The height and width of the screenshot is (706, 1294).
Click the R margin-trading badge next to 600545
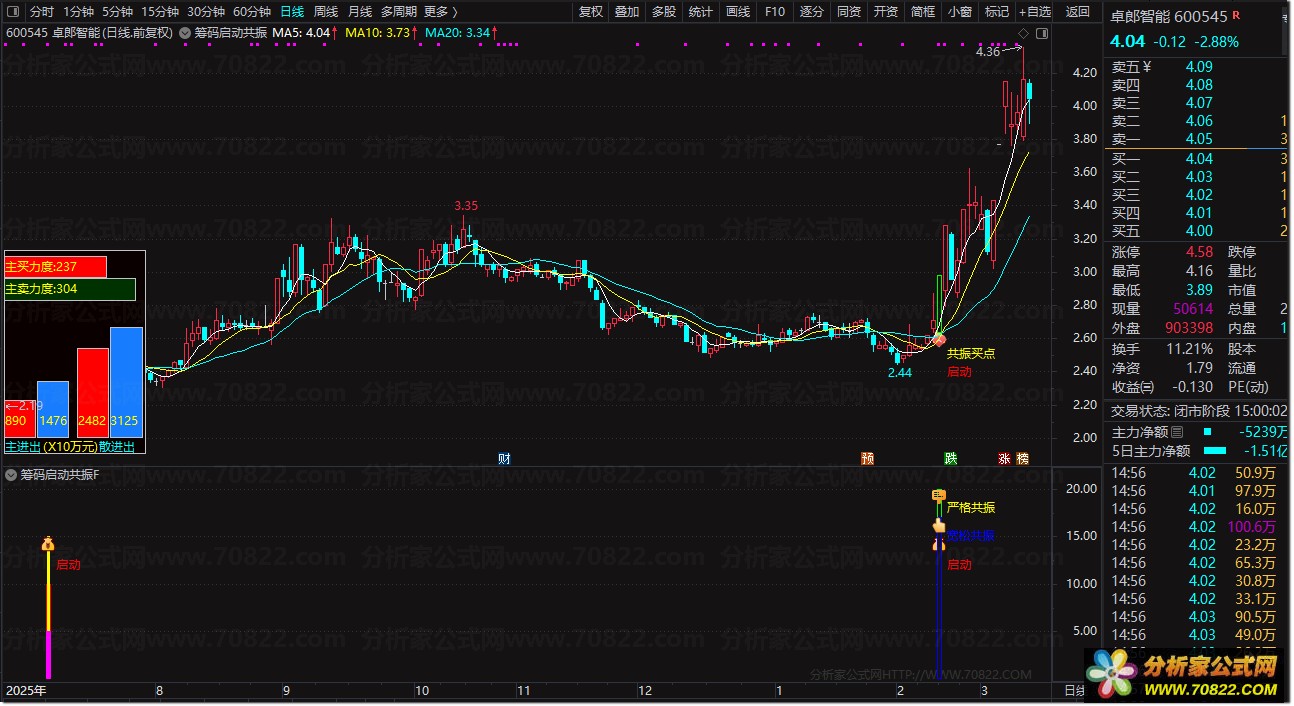1237,17
